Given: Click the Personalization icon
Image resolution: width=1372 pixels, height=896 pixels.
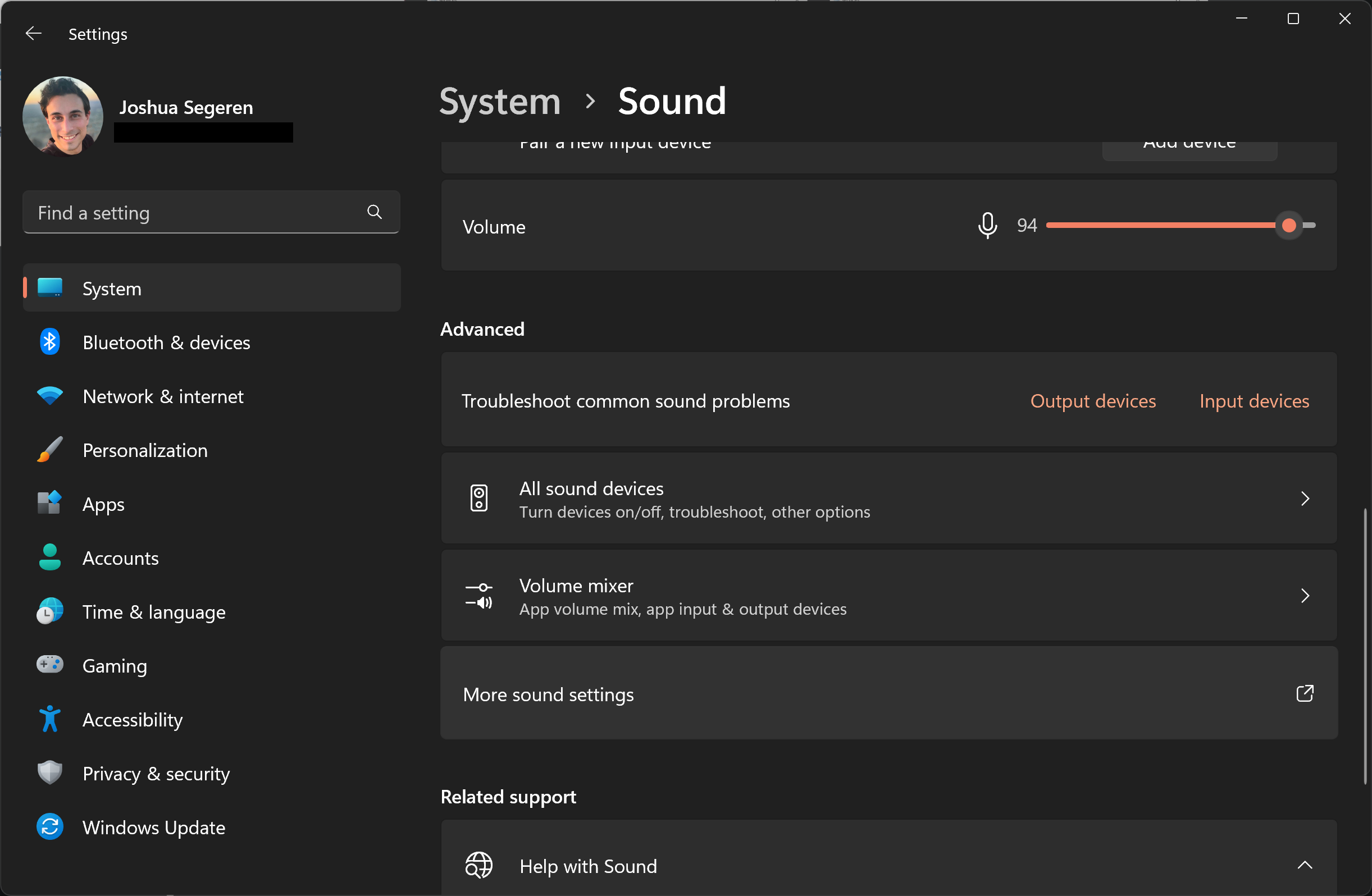Looking at the screenshot, I should 50,450.
